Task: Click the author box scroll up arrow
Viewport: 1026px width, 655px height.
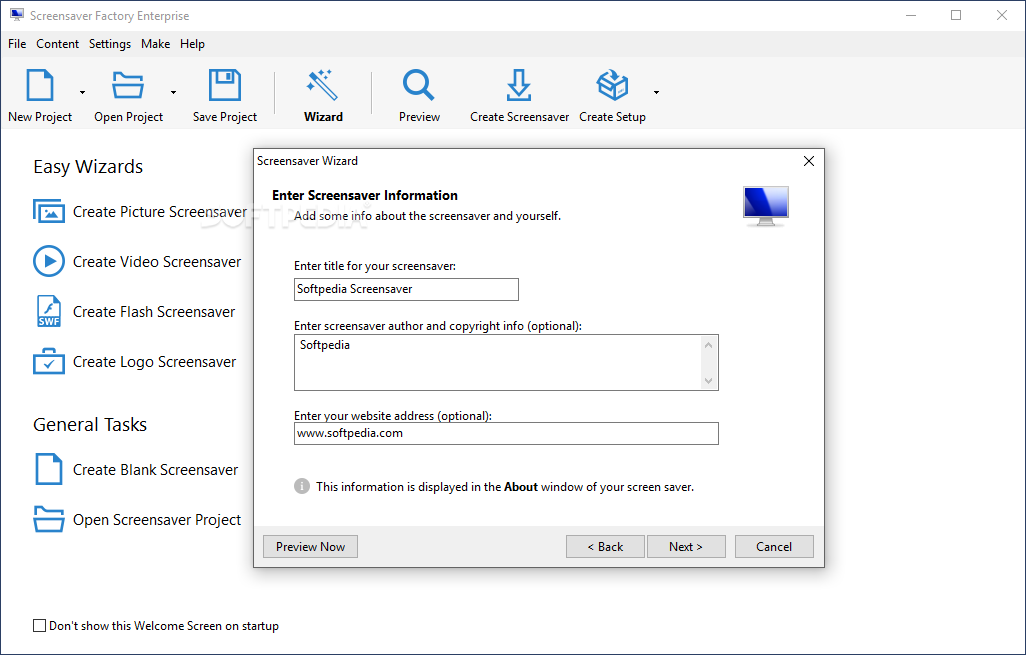Action: pyautogui.click(x=709, y=345)
